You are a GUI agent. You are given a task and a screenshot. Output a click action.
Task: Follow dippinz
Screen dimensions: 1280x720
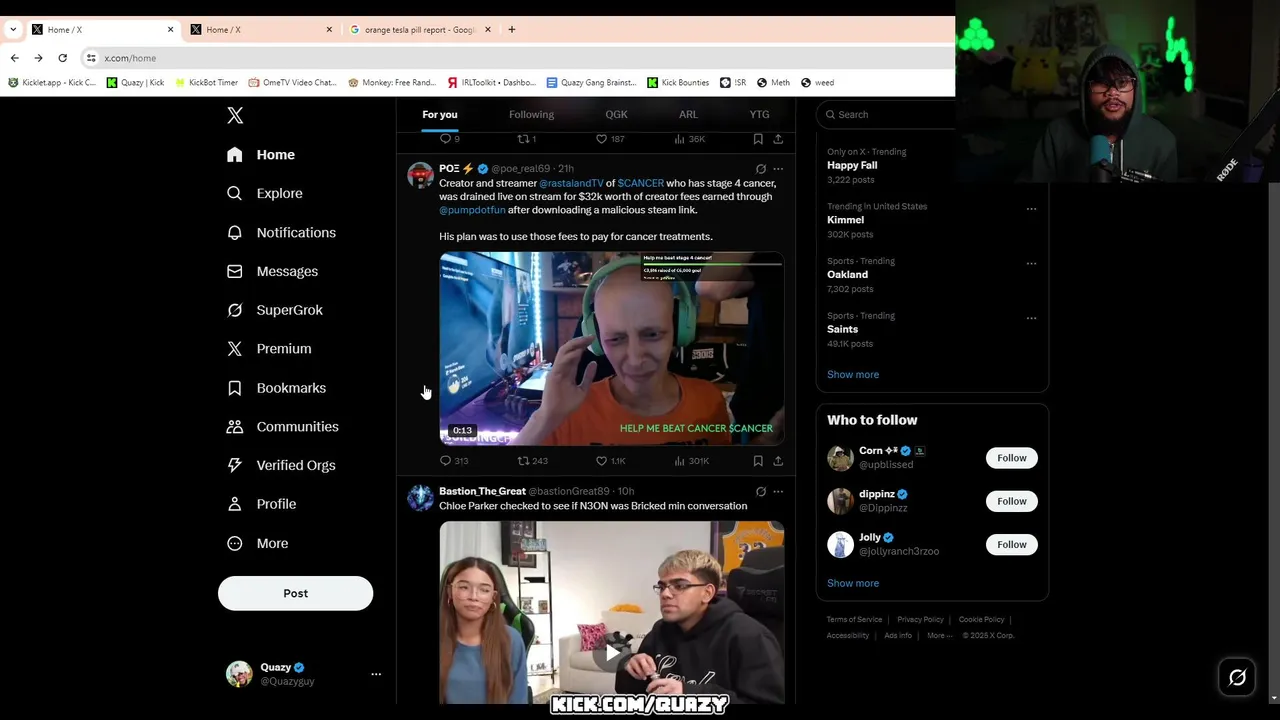coord(1011,501)
